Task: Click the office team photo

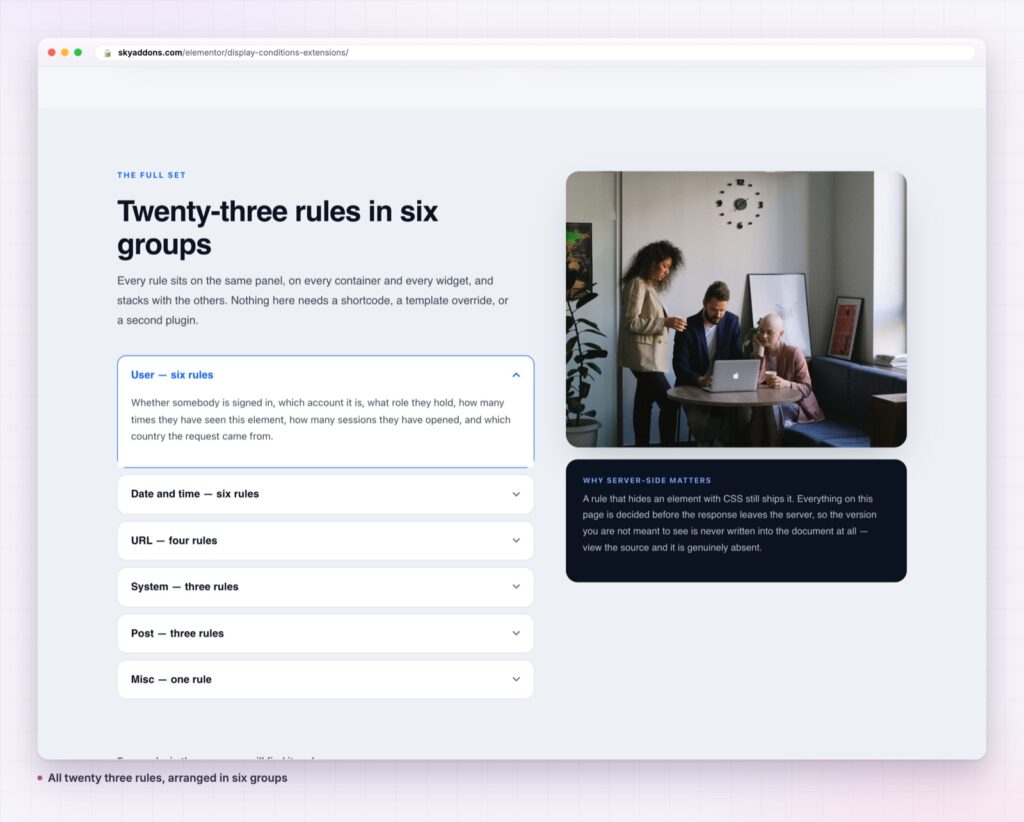Action: point(736,309)
